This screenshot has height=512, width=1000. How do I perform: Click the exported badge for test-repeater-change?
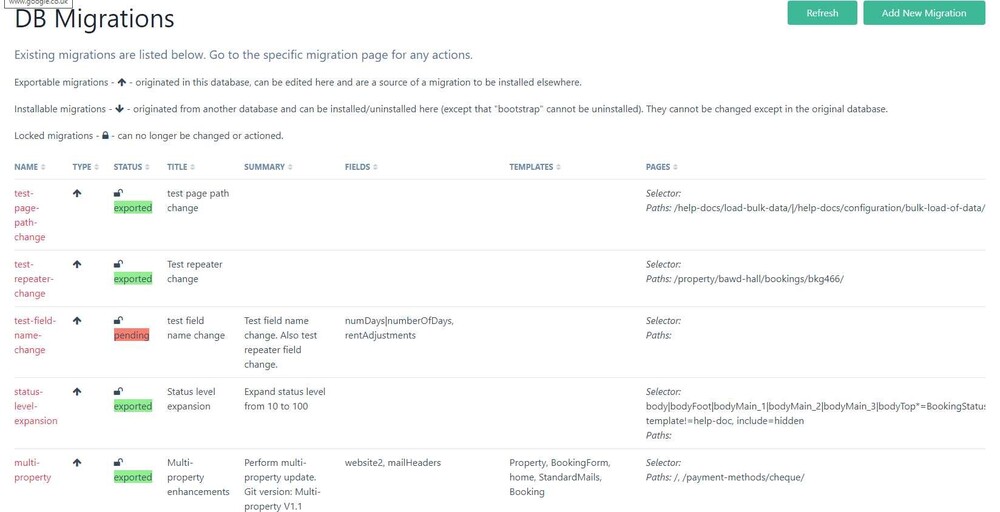132,279
